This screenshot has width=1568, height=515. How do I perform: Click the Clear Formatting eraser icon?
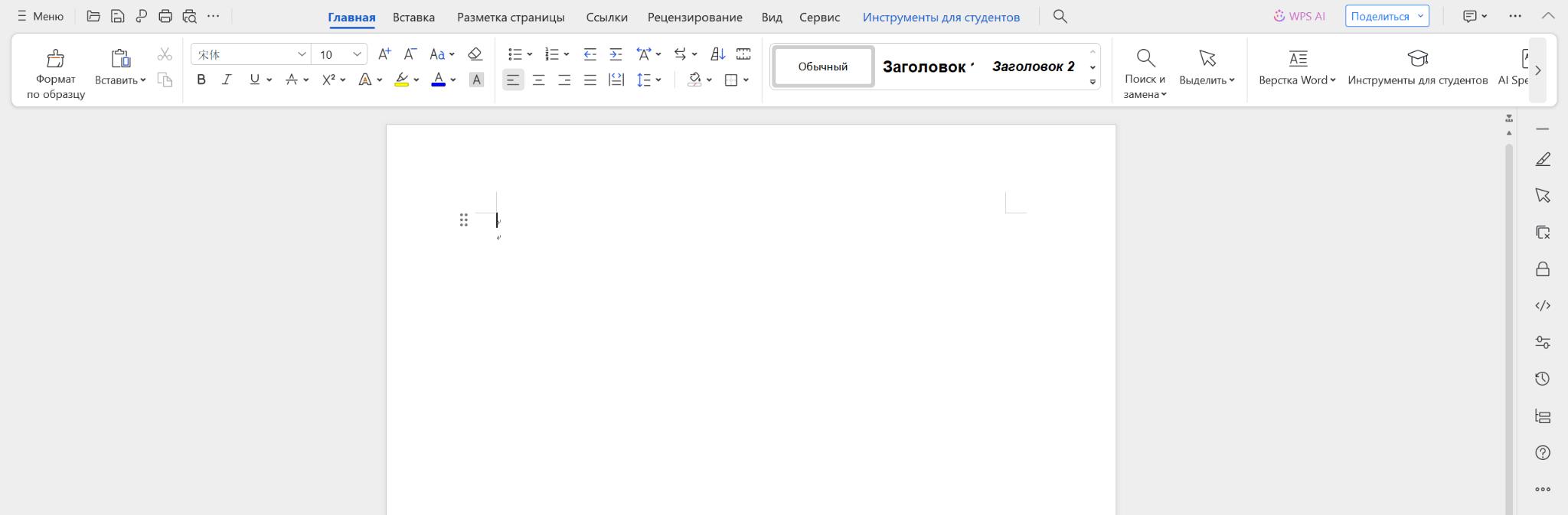[x=475, y=54]
